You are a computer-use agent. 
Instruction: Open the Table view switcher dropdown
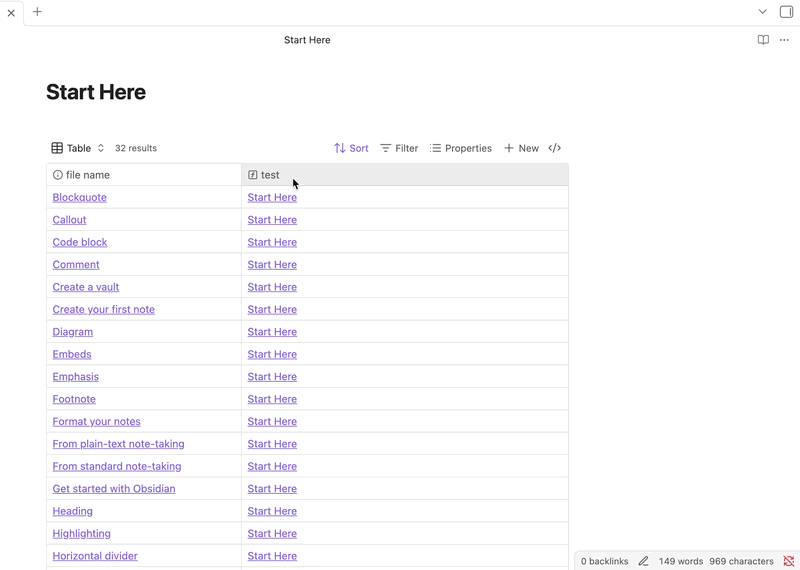coord(78,148)
